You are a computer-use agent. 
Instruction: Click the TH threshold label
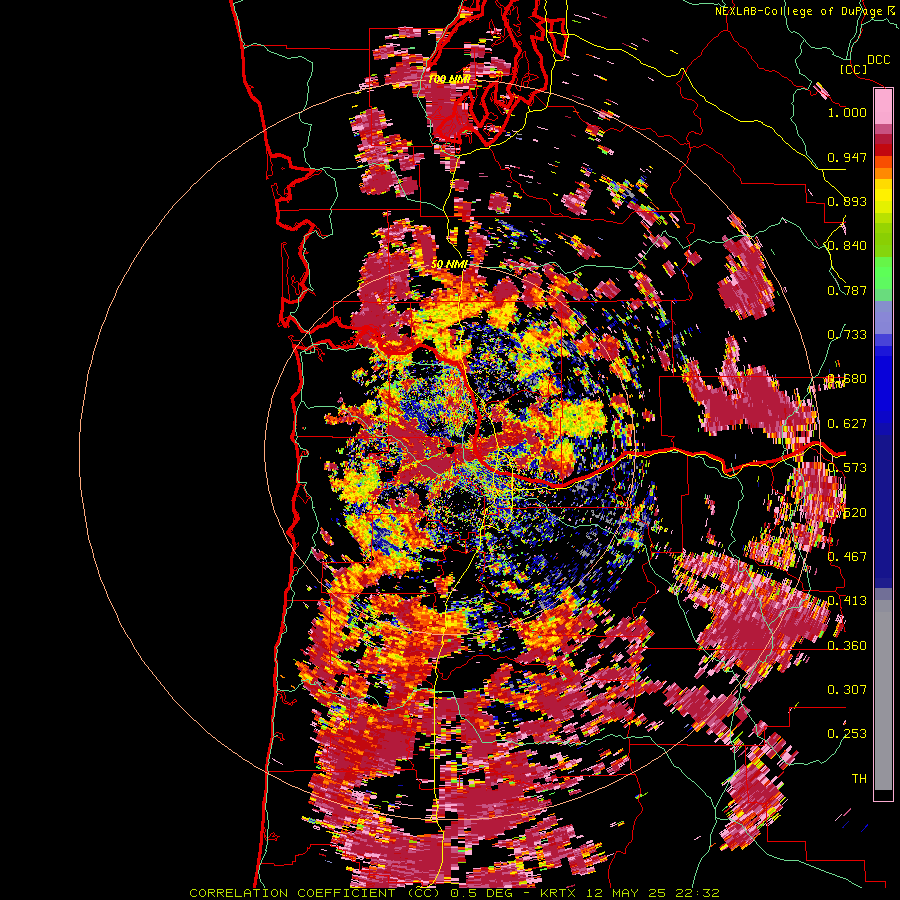click(859, 779)
